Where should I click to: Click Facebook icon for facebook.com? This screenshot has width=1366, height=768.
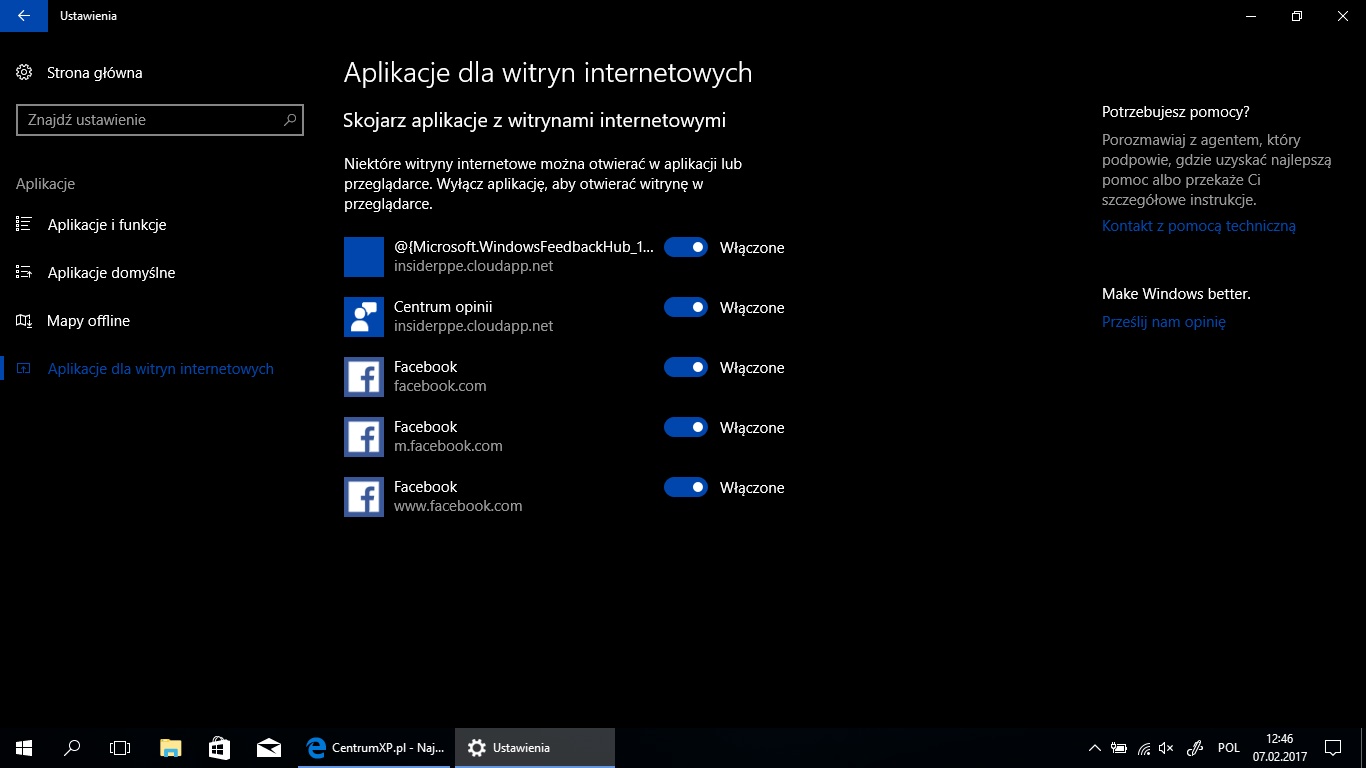coord(364,377)
